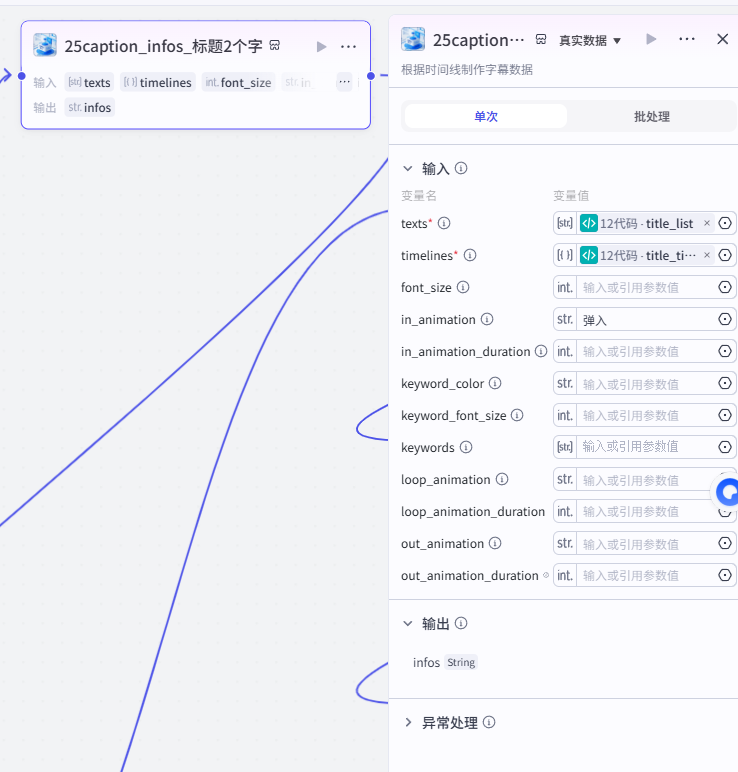Click the side panel run play button

point(651,39)
